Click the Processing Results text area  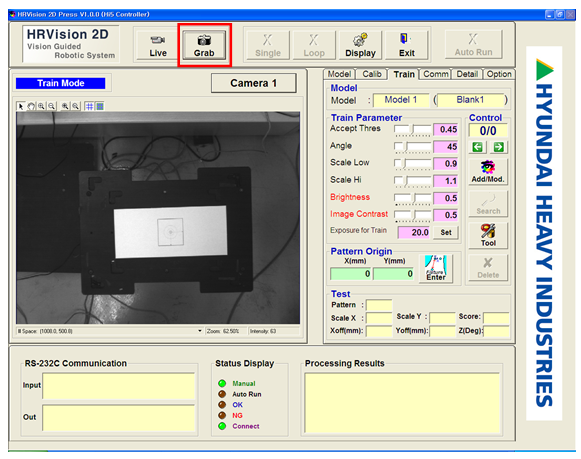402,403
